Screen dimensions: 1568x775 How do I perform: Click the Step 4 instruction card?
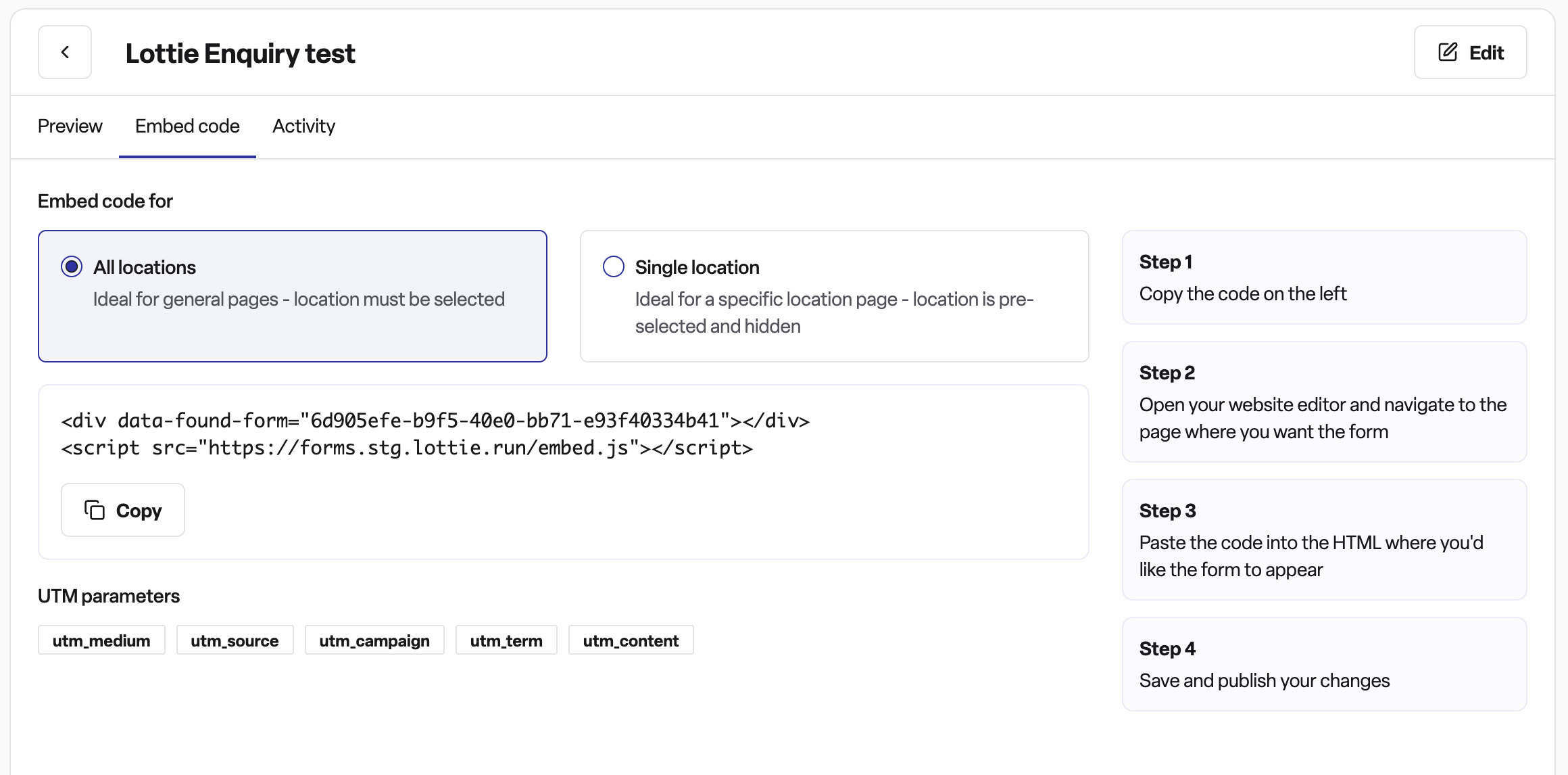pyautogui.click(x=1324, y=664)
